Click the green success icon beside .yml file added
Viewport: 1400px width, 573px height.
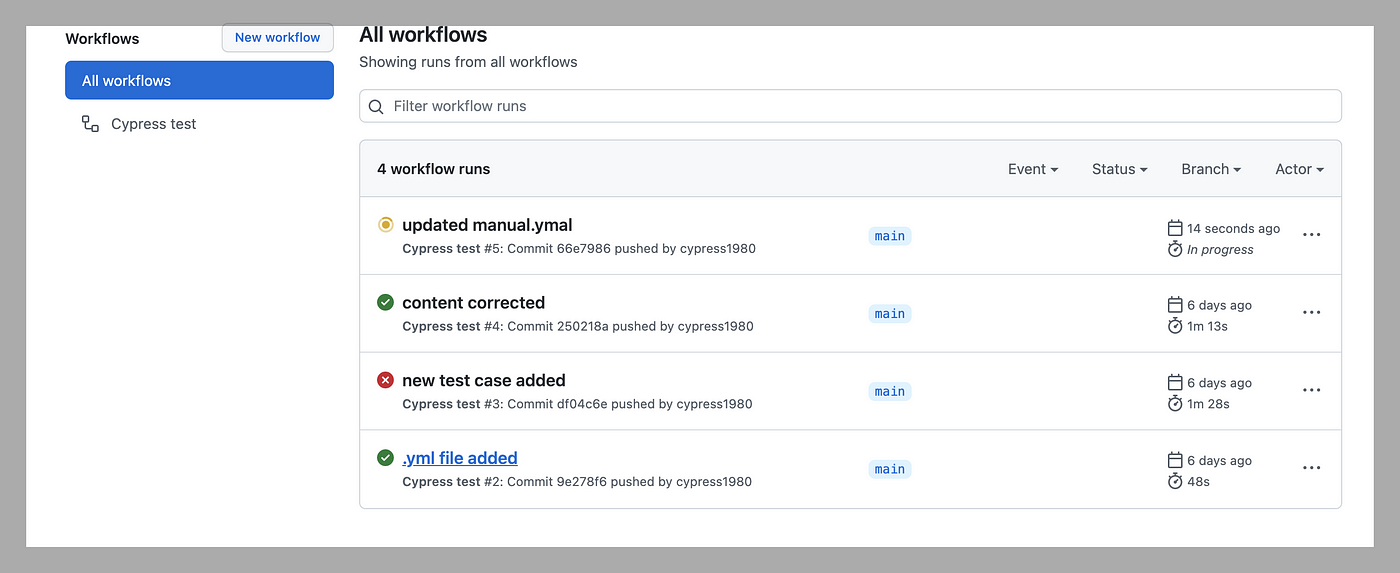(385, 458)
